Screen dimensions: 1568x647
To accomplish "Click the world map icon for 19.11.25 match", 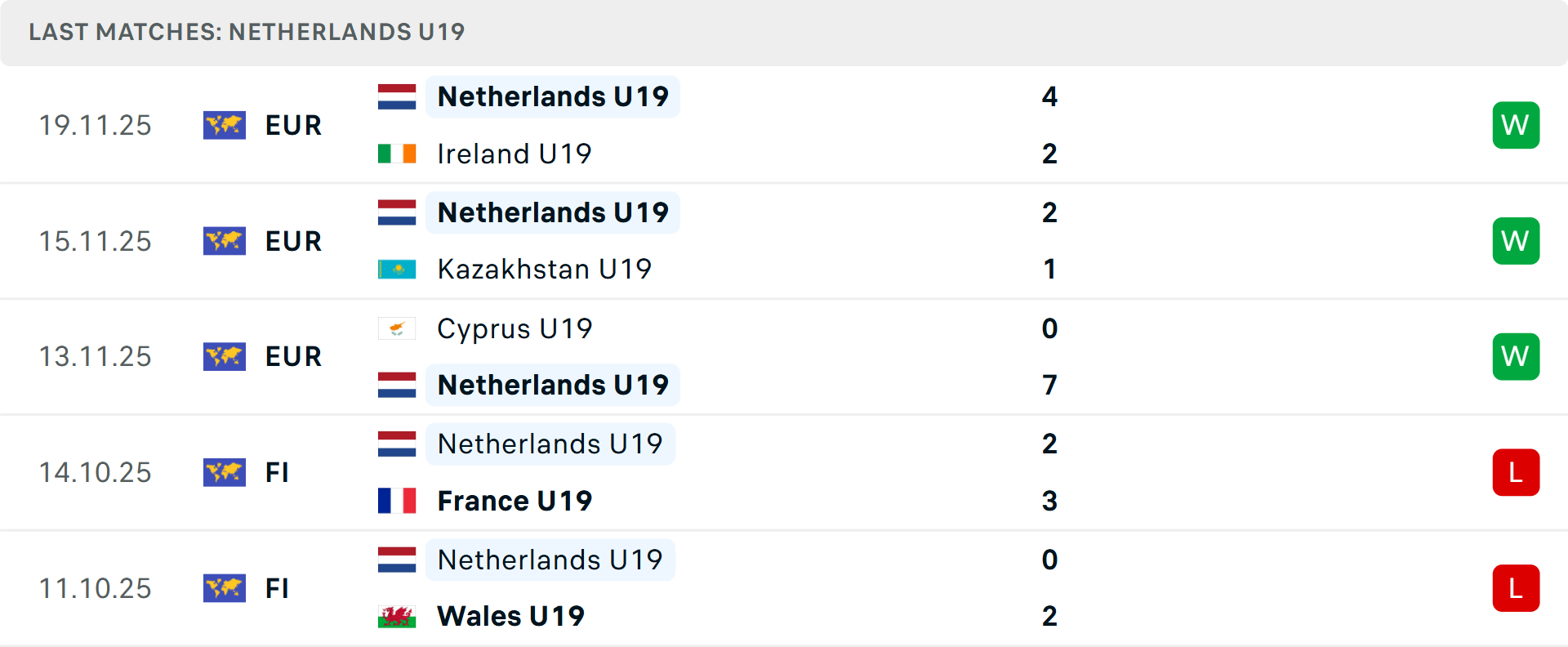I will (225, 125).
